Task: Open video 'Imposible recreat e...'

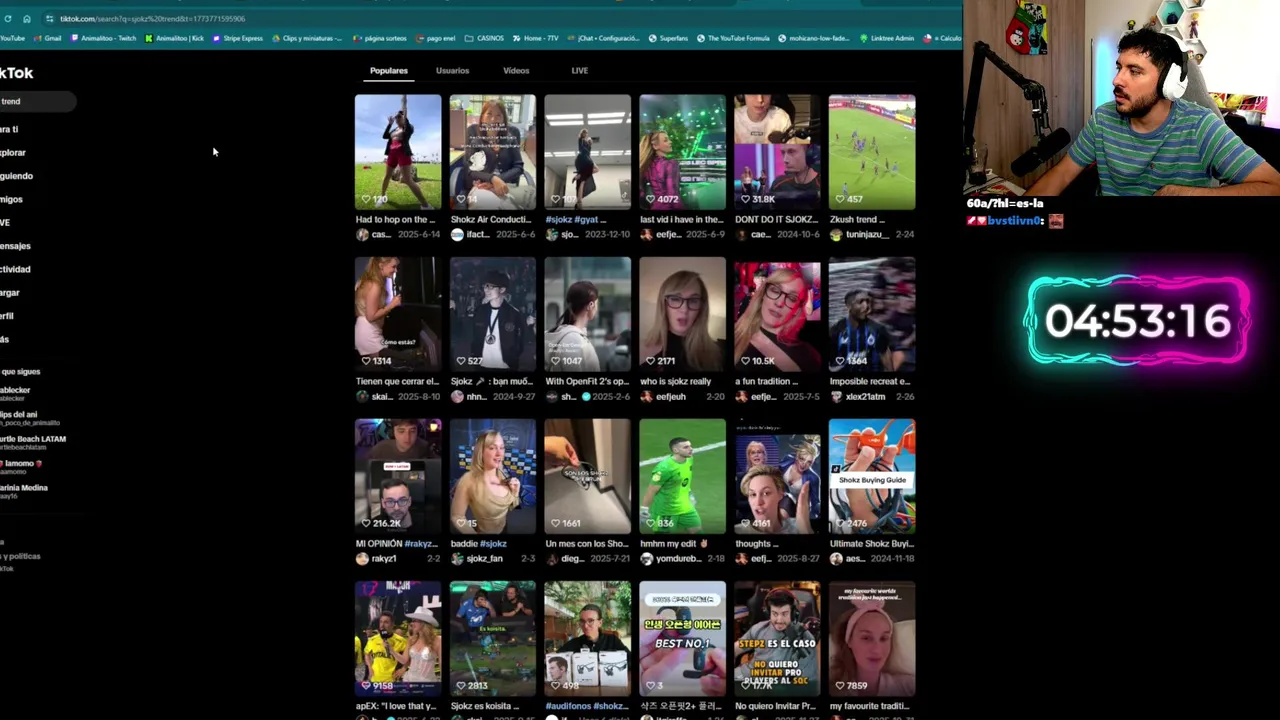Action: coord(871,314)
